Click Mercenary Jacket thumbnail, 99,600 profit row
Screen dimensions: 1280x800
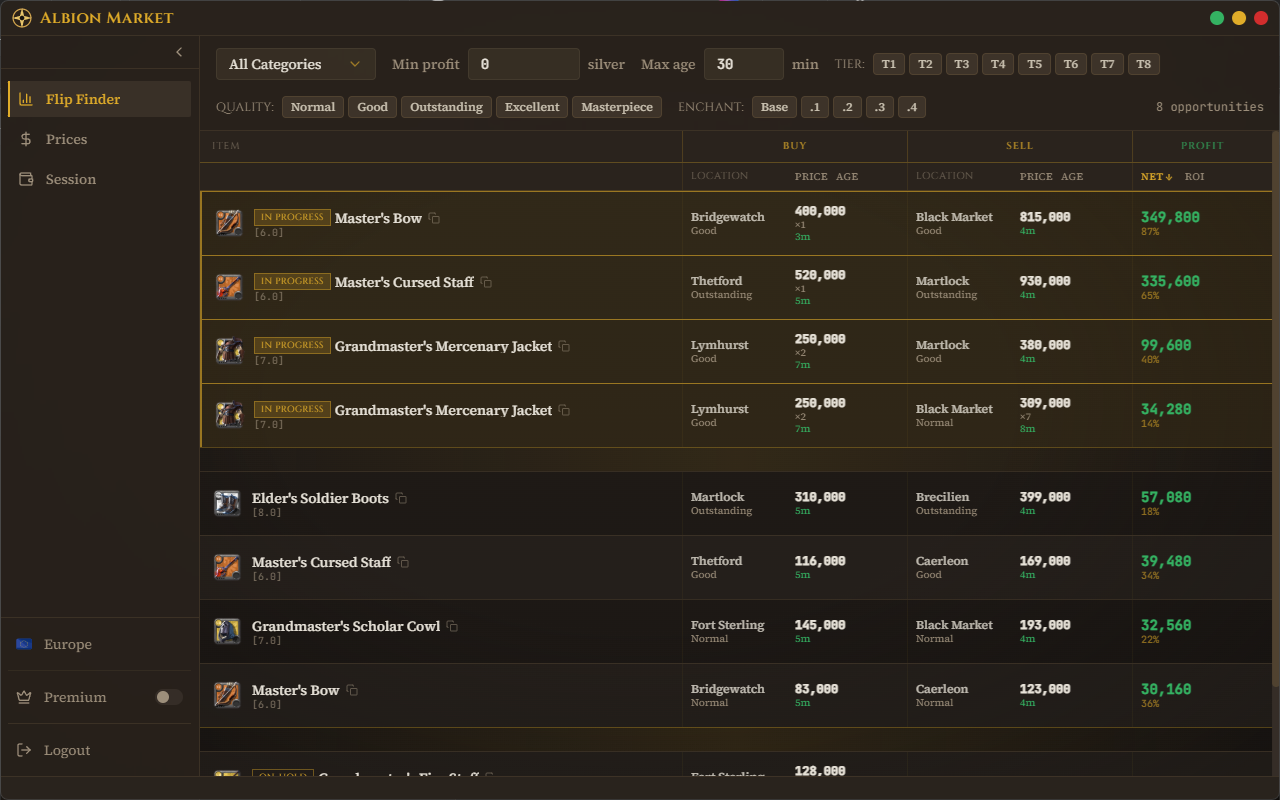pos(229,351)
